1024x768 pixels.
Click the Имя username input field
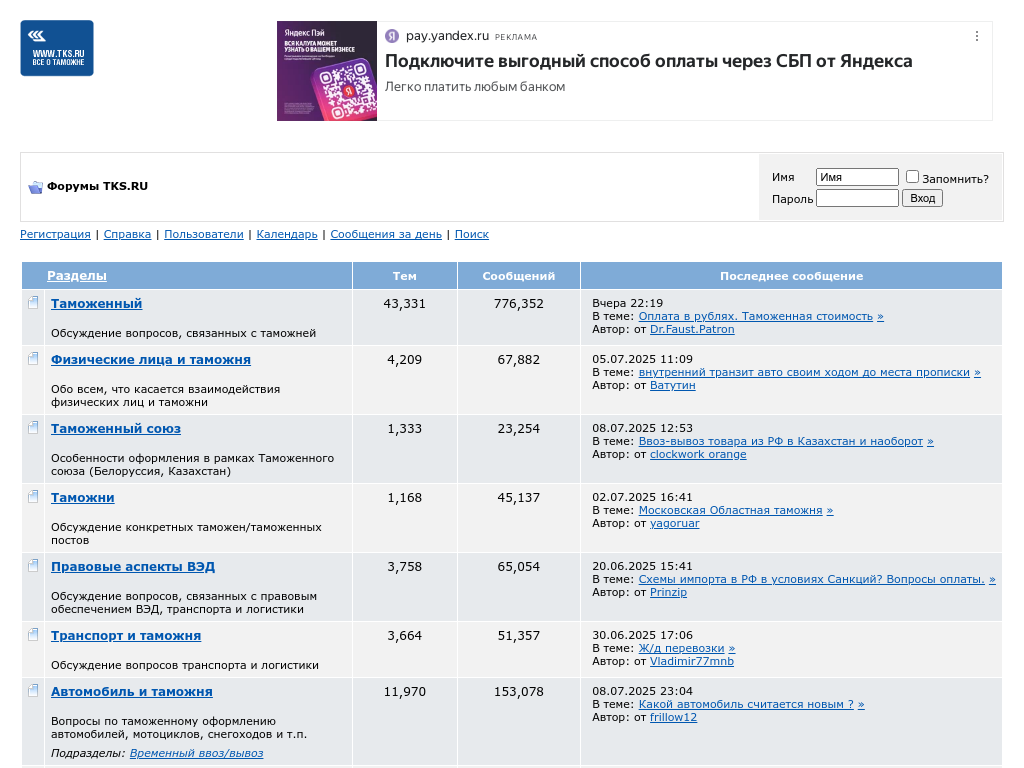pos(857,177)
